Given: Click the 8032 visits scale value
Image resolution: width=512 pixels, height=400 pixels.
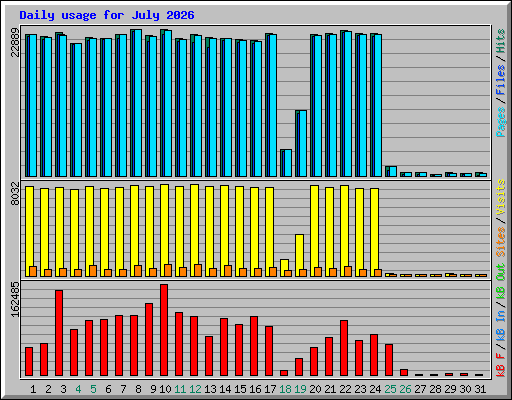Looking at the screenshot, I should [x=15, y=193].
